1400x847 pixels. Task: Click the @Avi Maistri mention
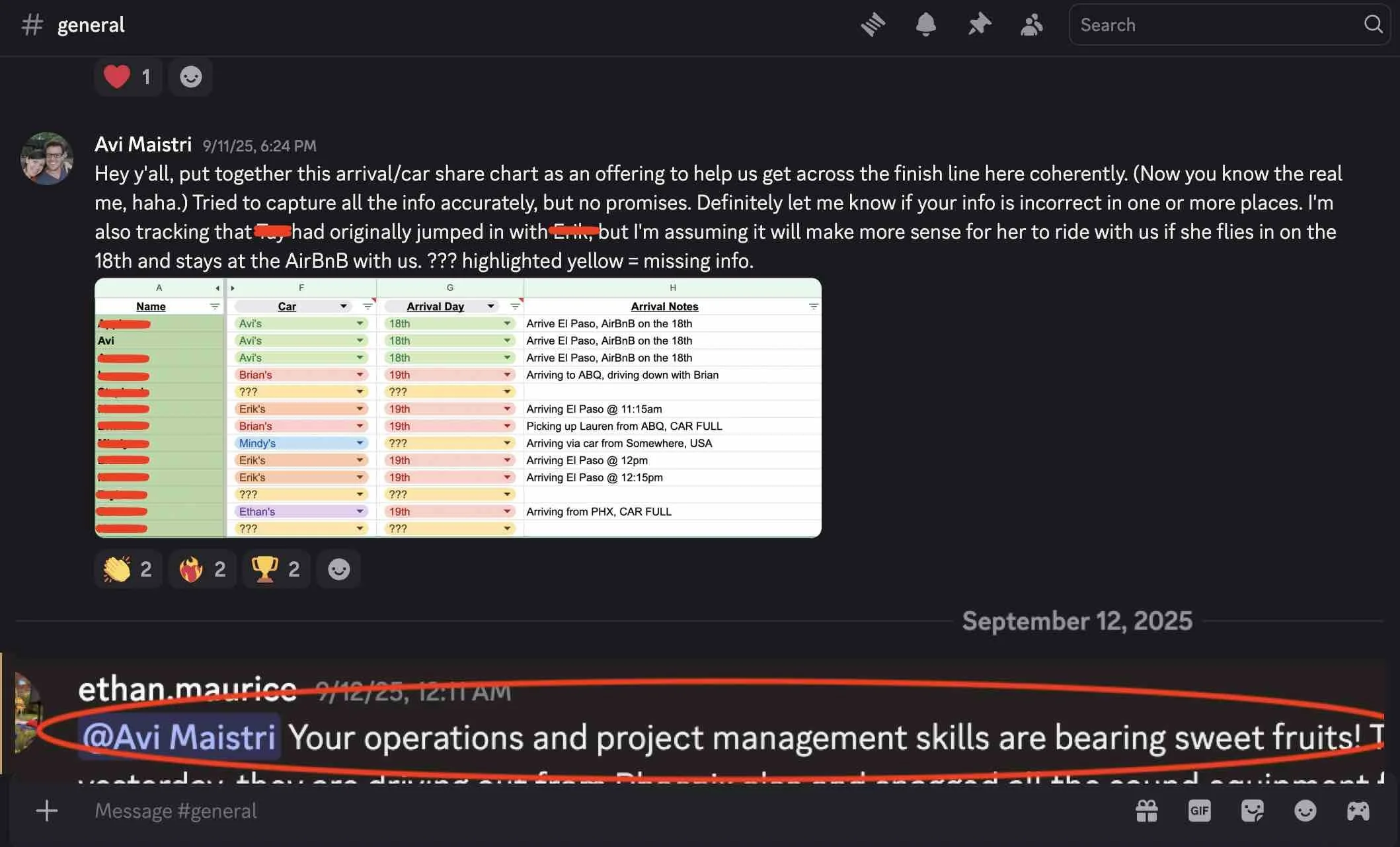coord(178,737)
